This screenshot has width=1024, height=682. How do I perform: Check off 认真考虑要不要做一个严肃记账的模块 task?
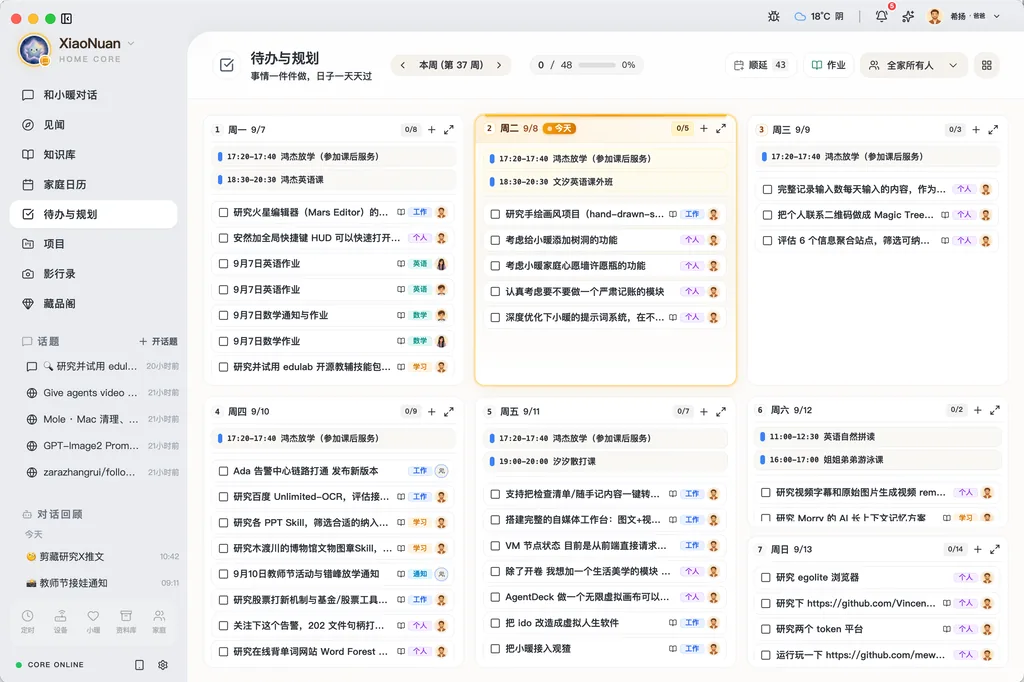tap(495, 291)
